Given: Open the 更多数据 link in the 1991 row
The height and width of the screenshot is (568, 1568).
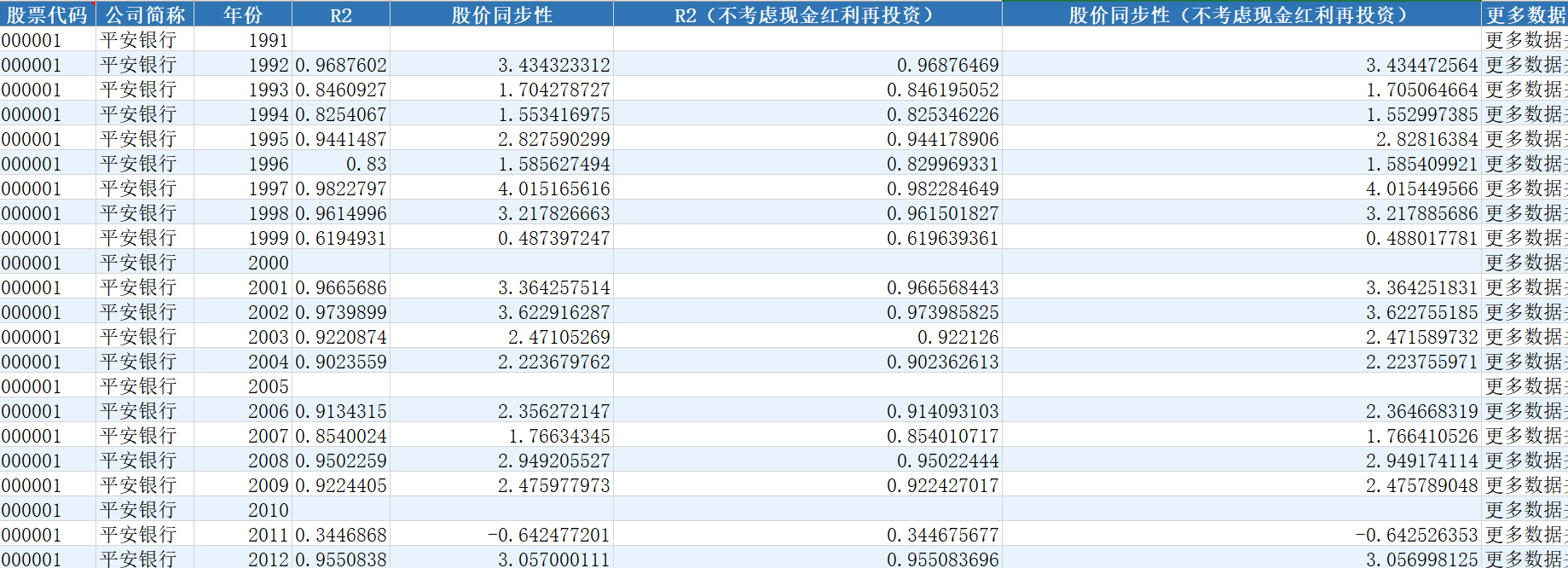Looking at the screenshot, I should point(1525,40).
